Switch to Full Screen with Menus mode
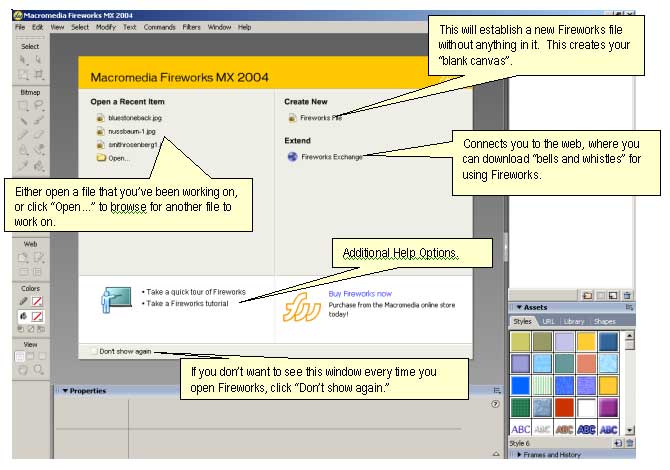 coord(31,356)
